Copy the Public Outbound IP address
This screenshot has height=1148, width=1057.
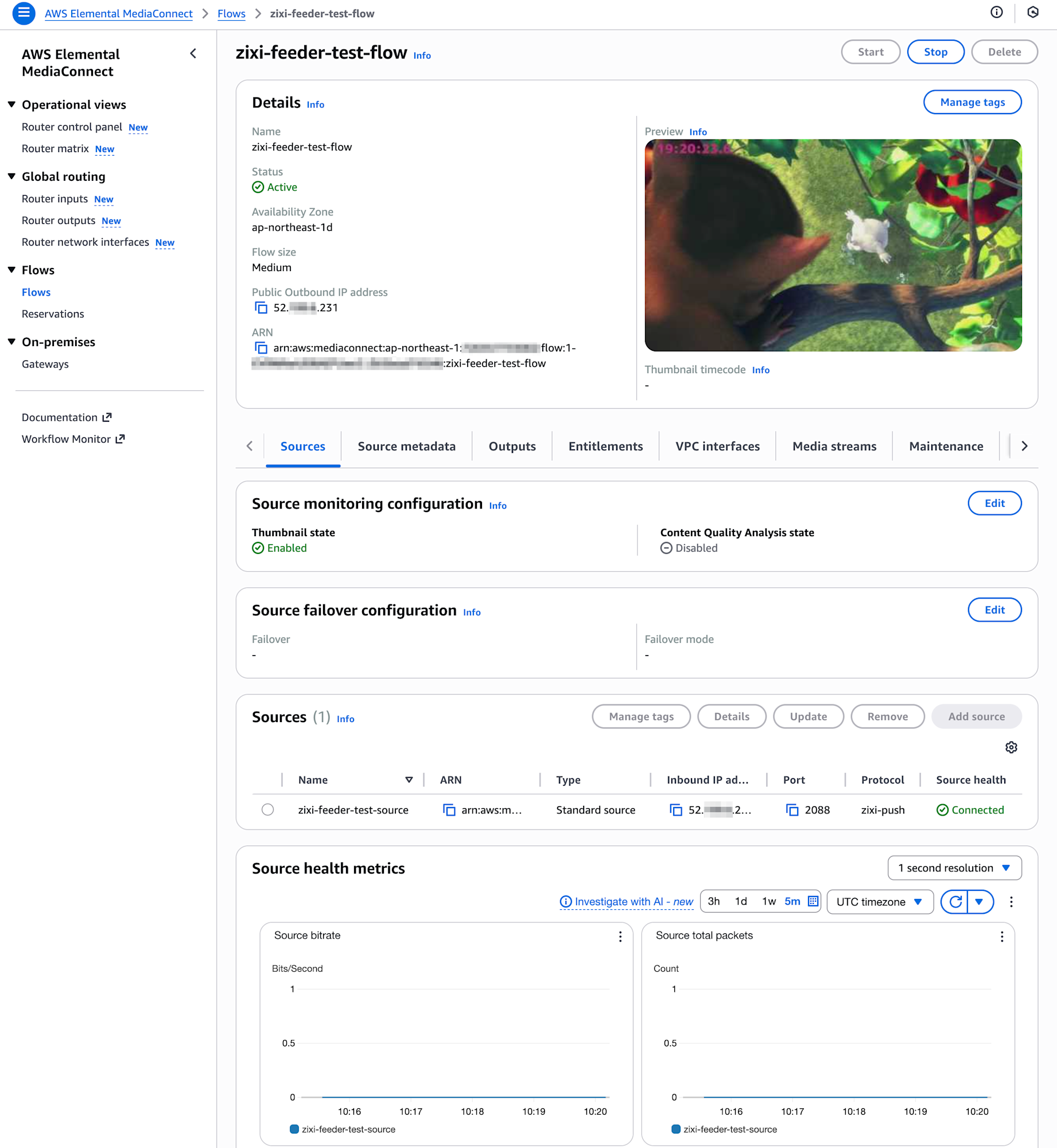coord(261,308)
